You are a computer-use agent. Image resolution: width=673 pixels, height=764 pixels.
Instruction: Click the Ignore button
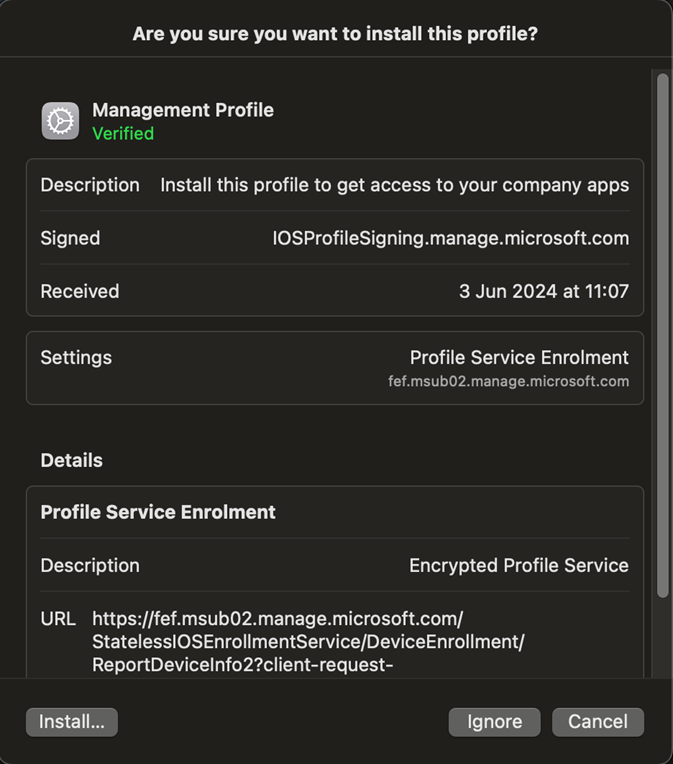coord(494,722)
